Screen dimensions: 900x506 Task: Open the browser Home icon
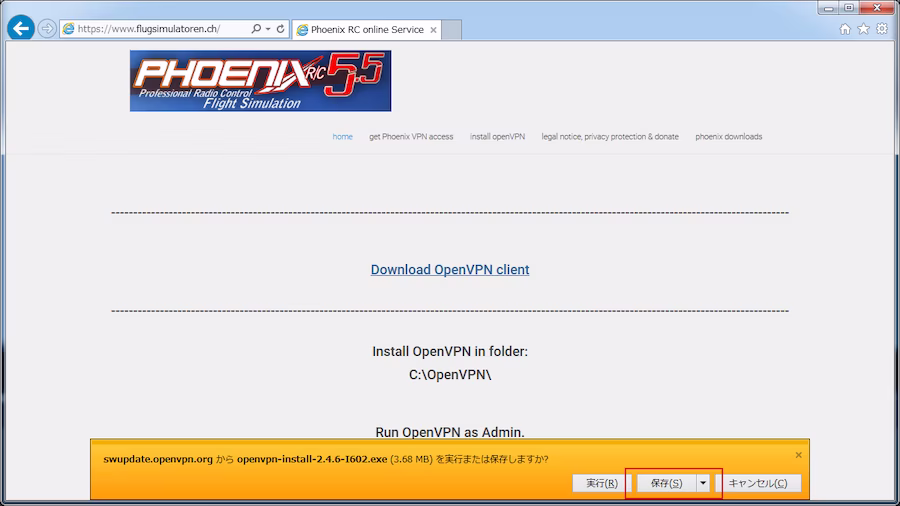click(845, 29)
